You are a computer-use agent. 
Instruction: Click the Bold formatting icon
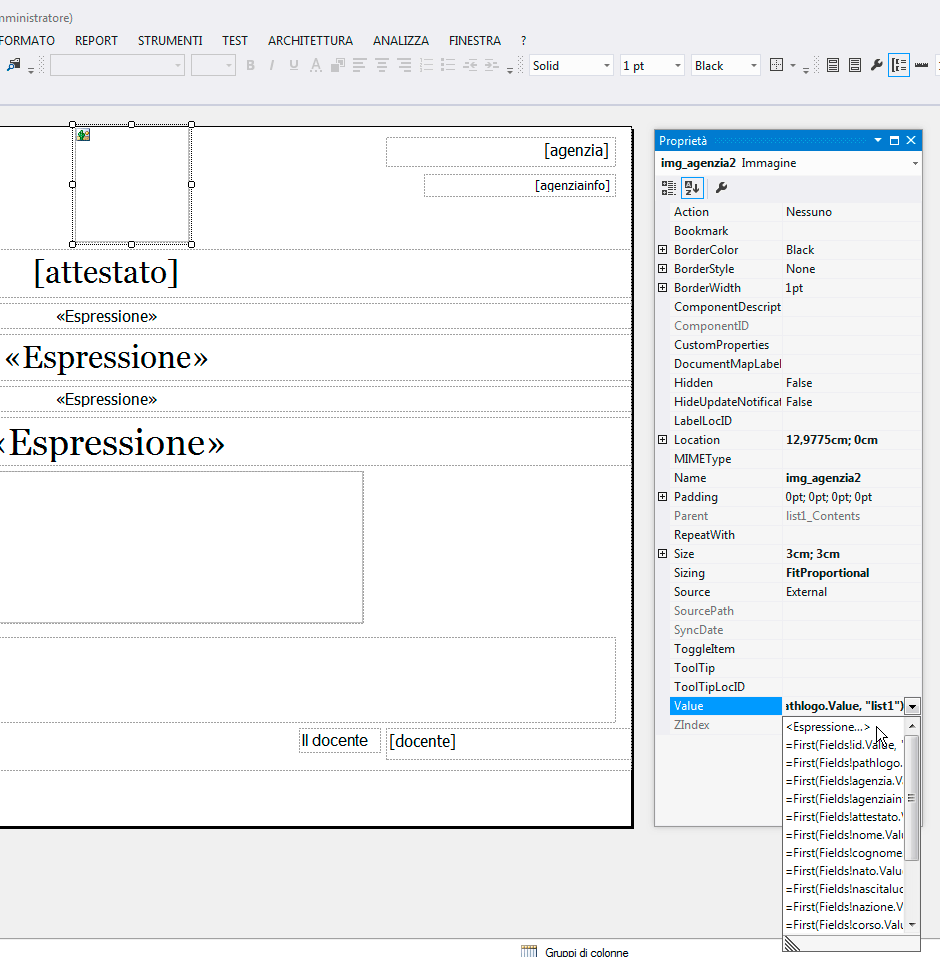[x=250, y=65]
